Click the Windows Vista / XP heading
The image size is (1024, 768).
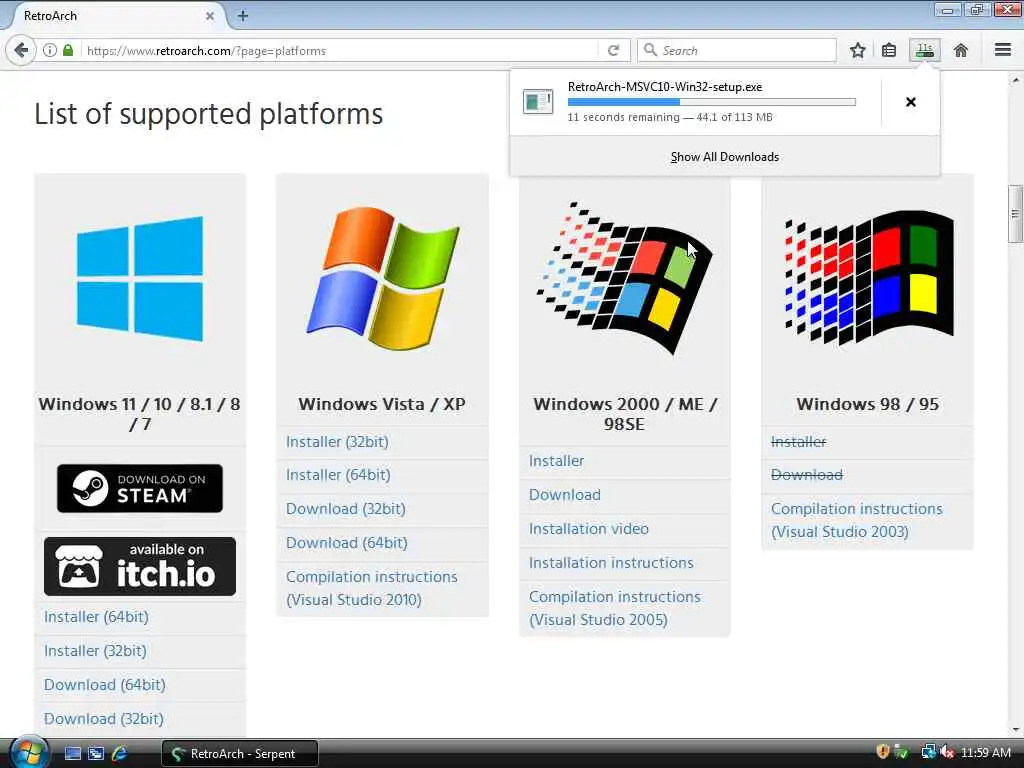point(382,404)
